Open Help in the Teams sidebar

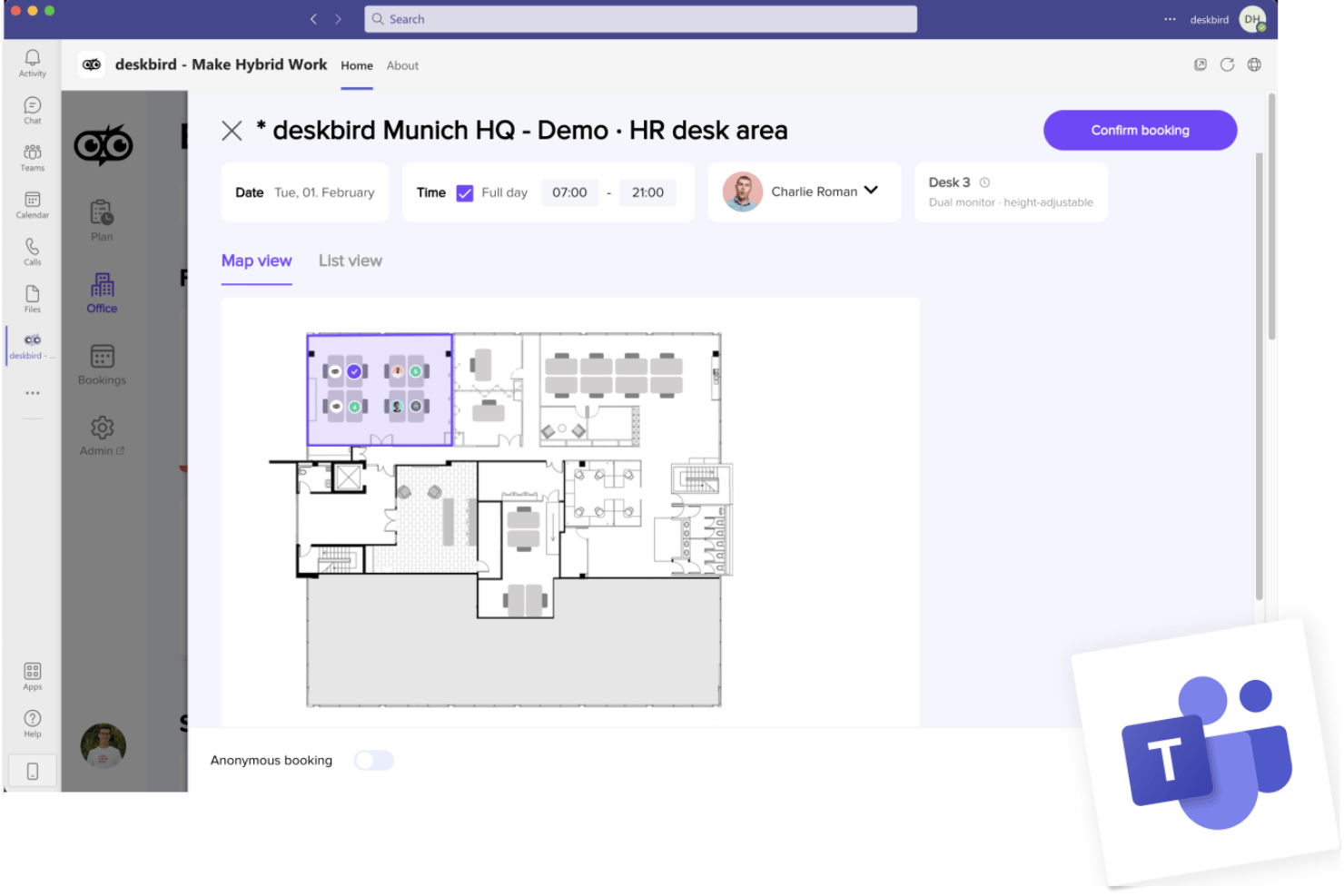click(x=33, y=724)
